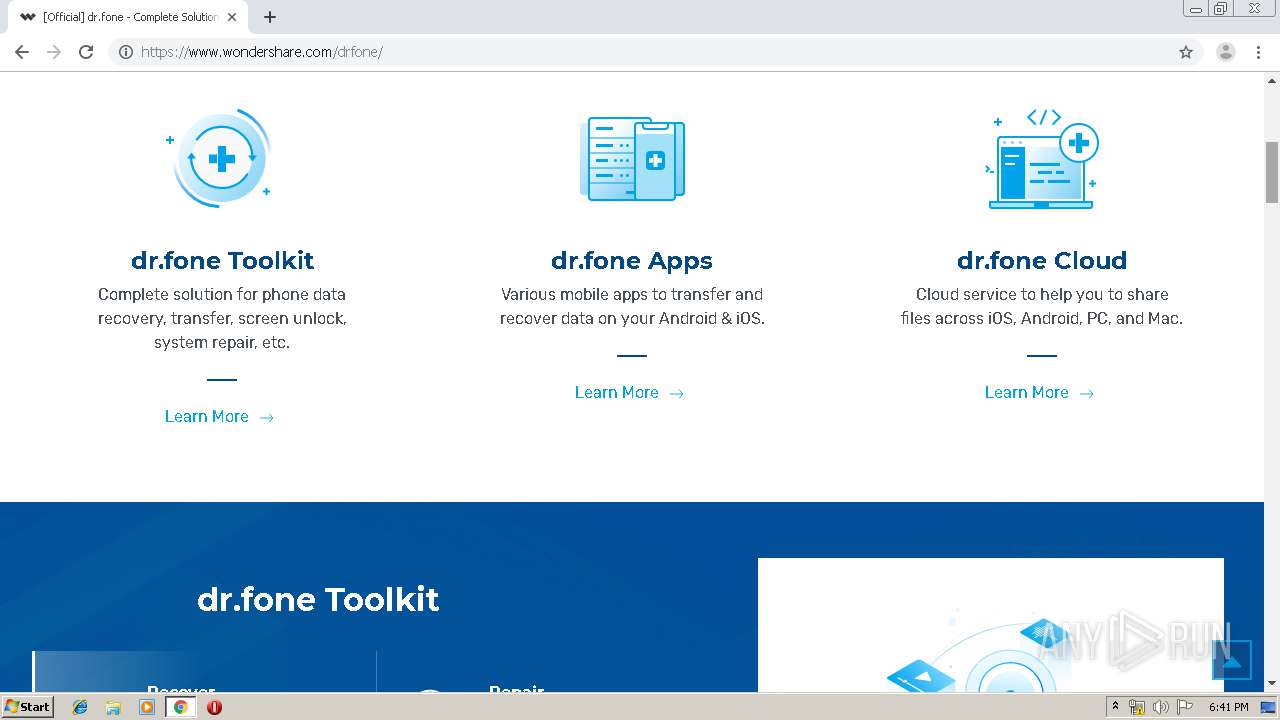View site information icon in address bar
Screen dimensions: 1280x720
tap(126, 52)
